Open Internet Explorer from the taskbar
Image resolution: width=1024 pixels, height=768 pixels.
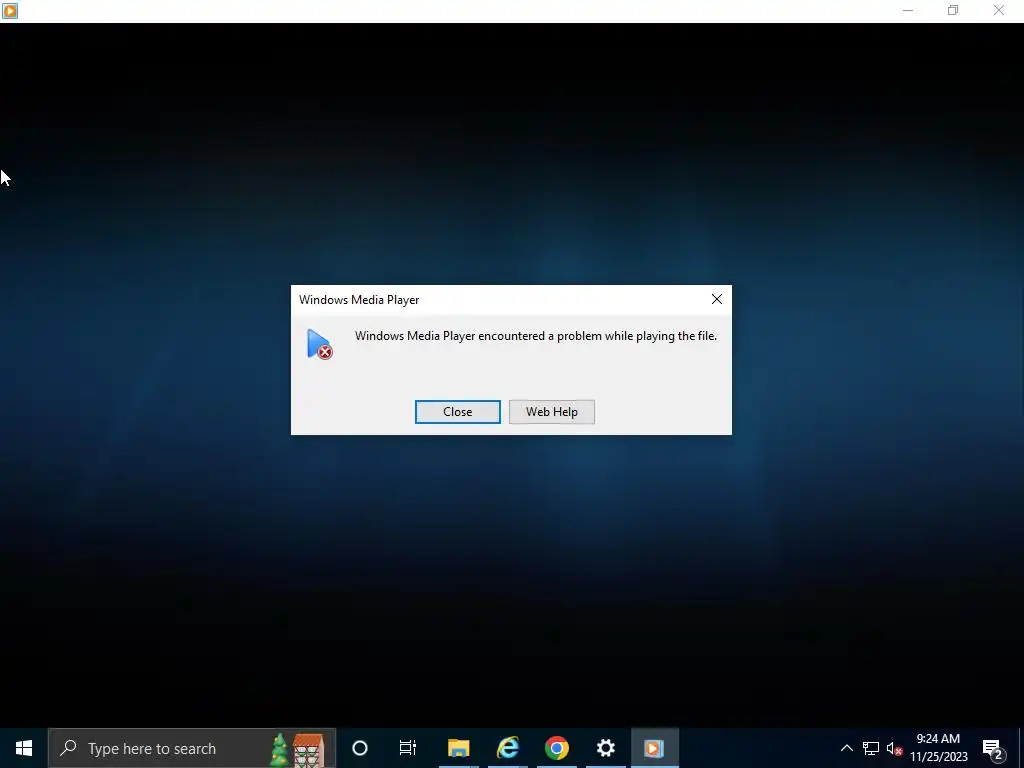(x=507, y=748)
